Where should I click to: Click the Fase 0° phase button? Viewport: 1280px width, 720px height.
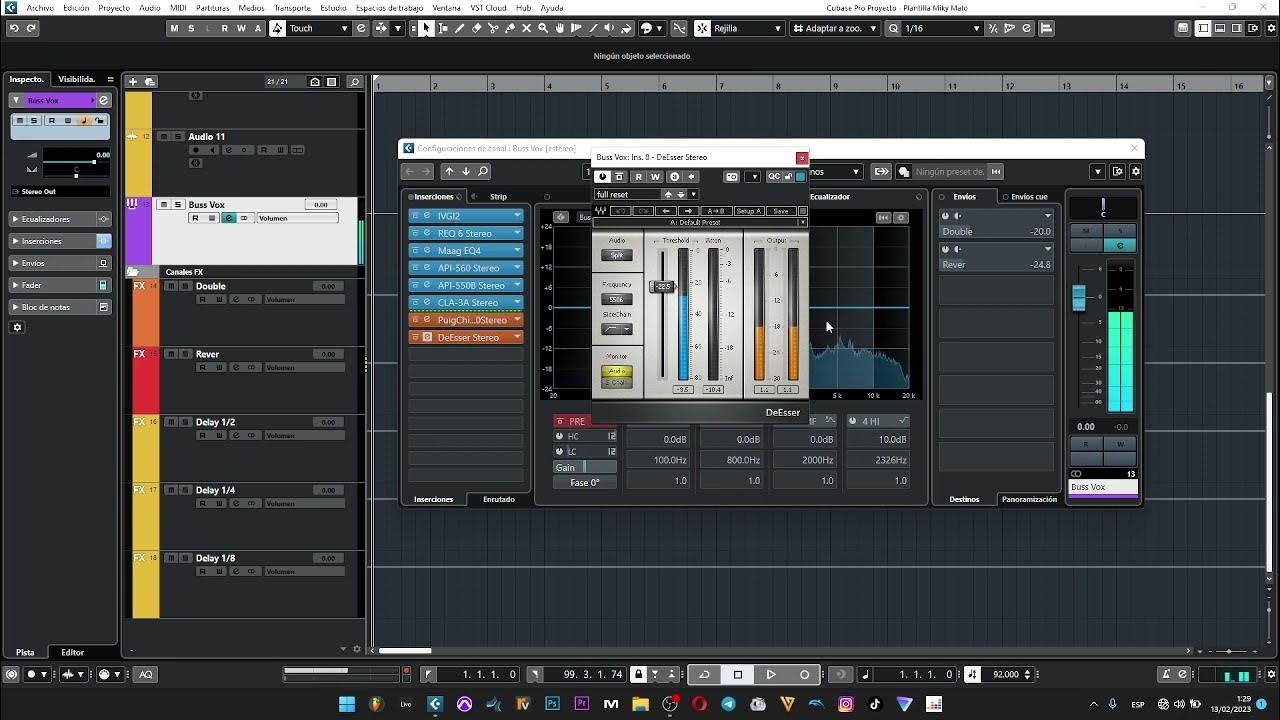[x=585, y=483]
